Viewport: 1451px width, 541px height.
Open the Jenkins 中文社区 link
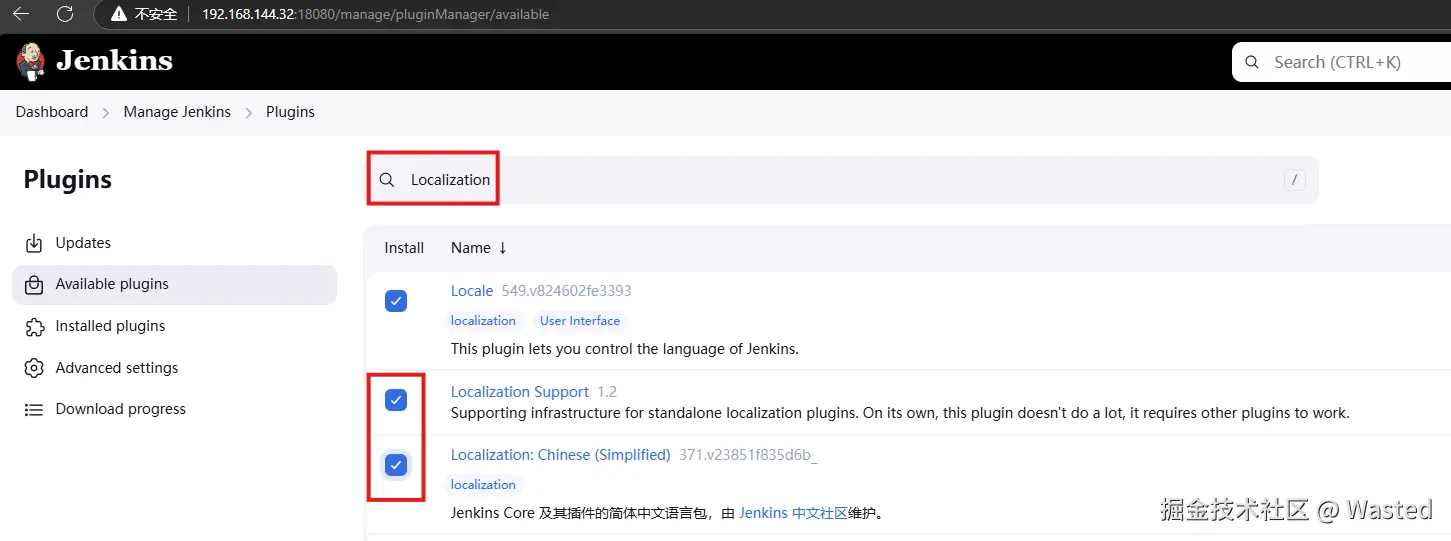[x=793, y=513]
